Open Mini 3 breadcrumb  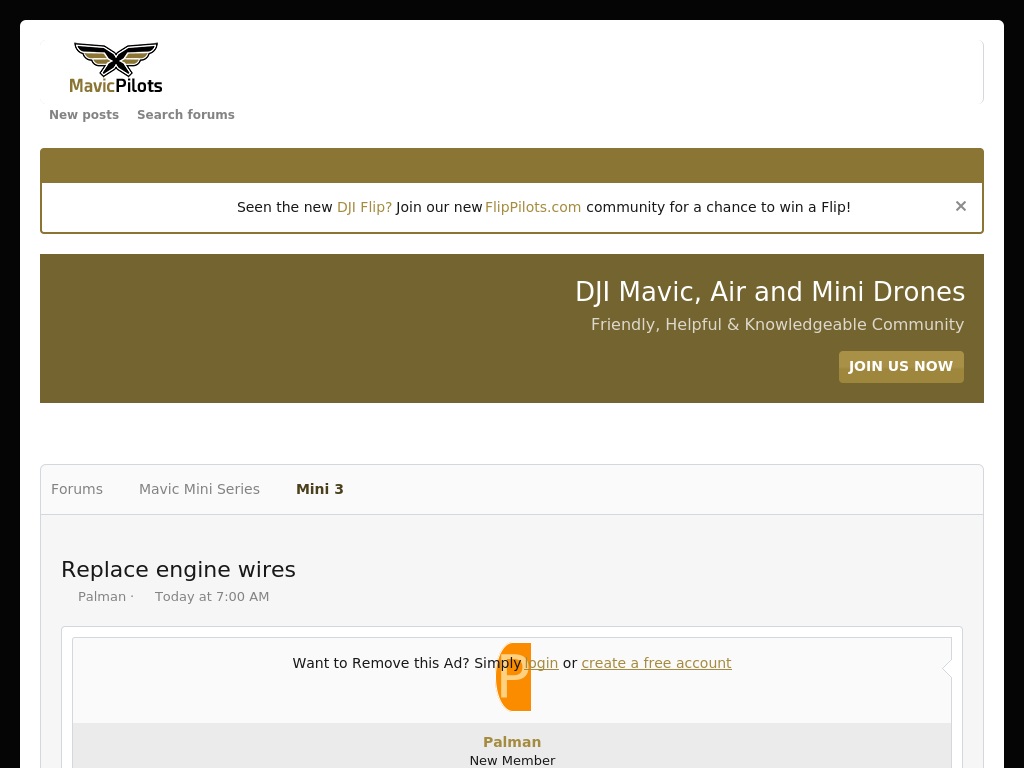[319, 489]
